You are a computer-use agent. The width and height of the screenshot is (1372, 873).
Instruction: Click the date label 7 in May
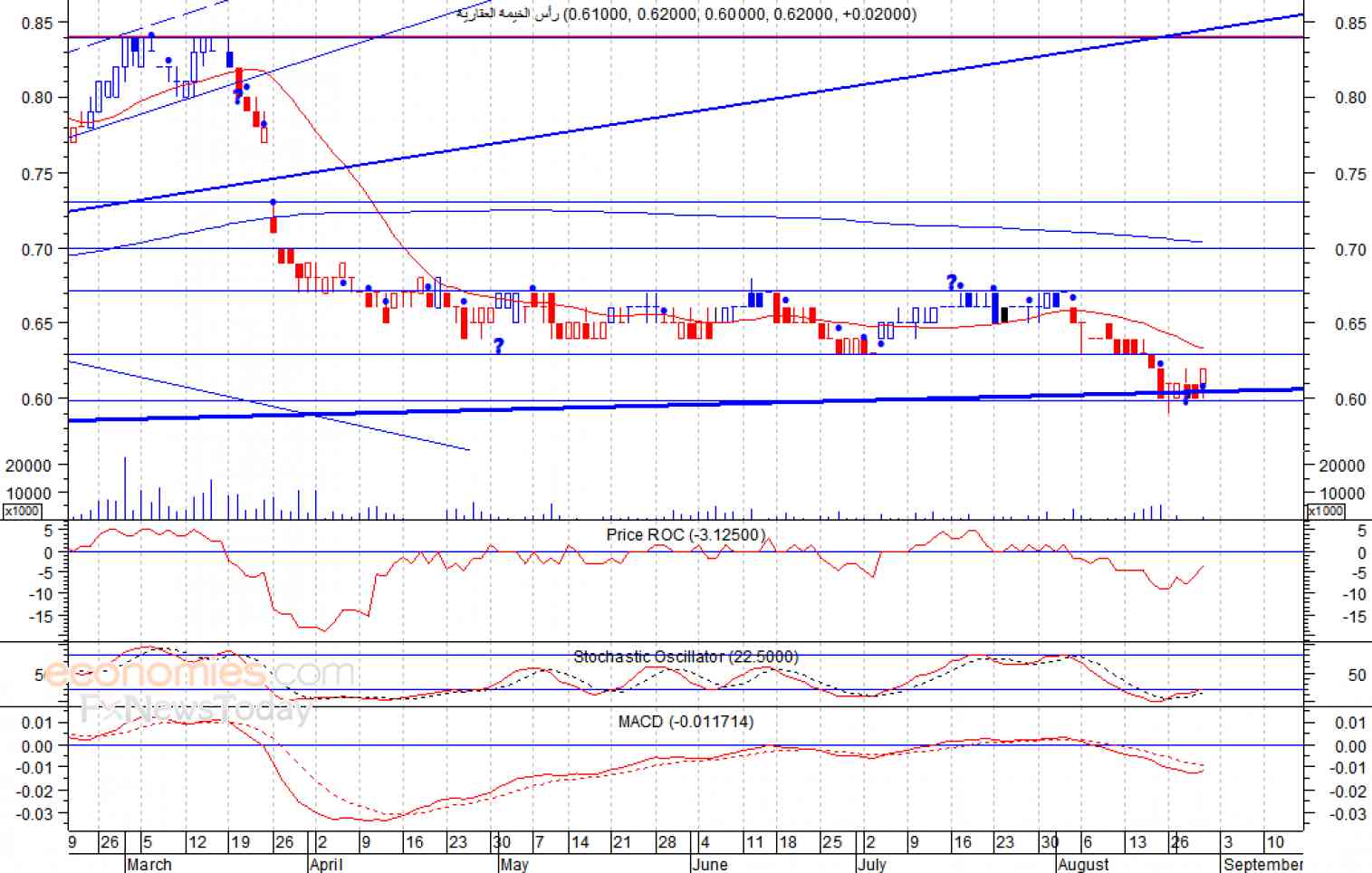(x=540, y=843)
